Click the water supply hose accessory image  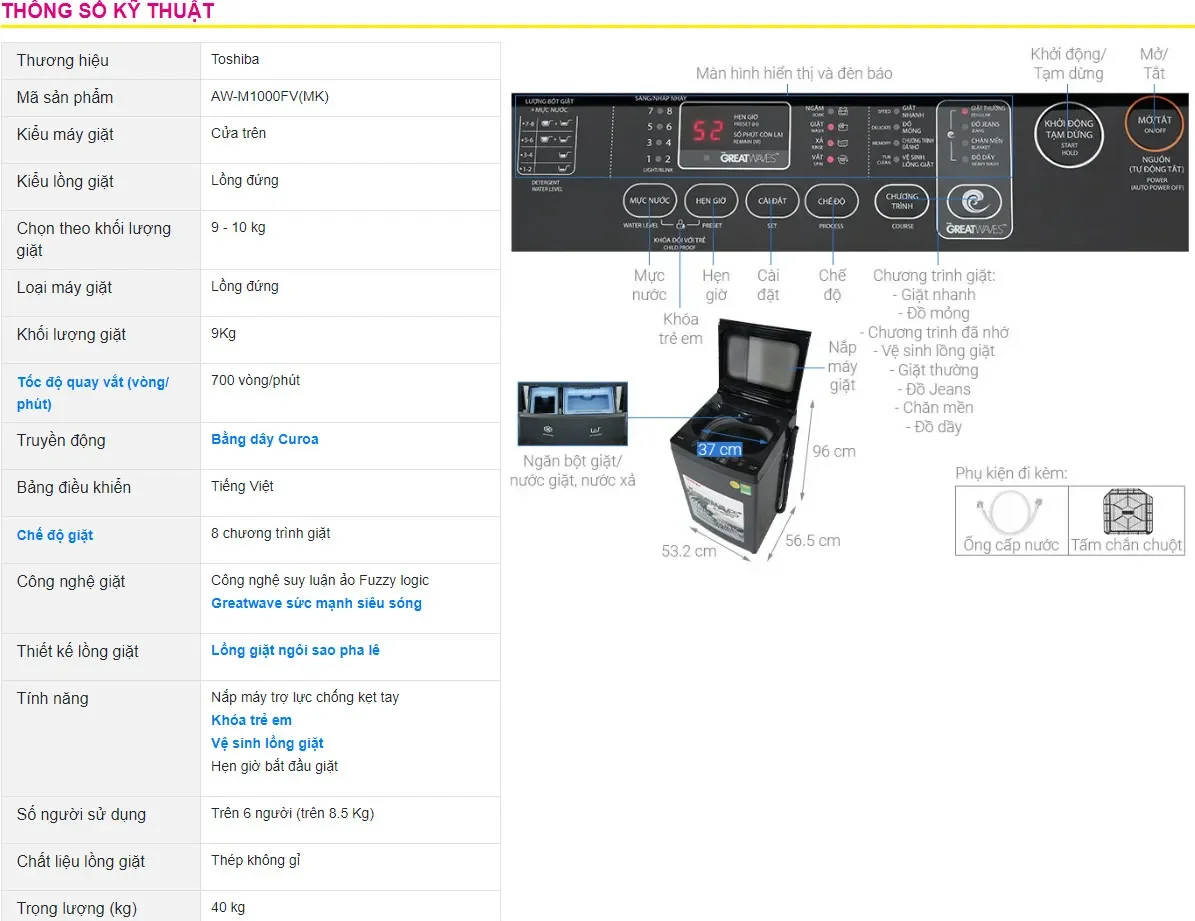tap(1011, 512)
